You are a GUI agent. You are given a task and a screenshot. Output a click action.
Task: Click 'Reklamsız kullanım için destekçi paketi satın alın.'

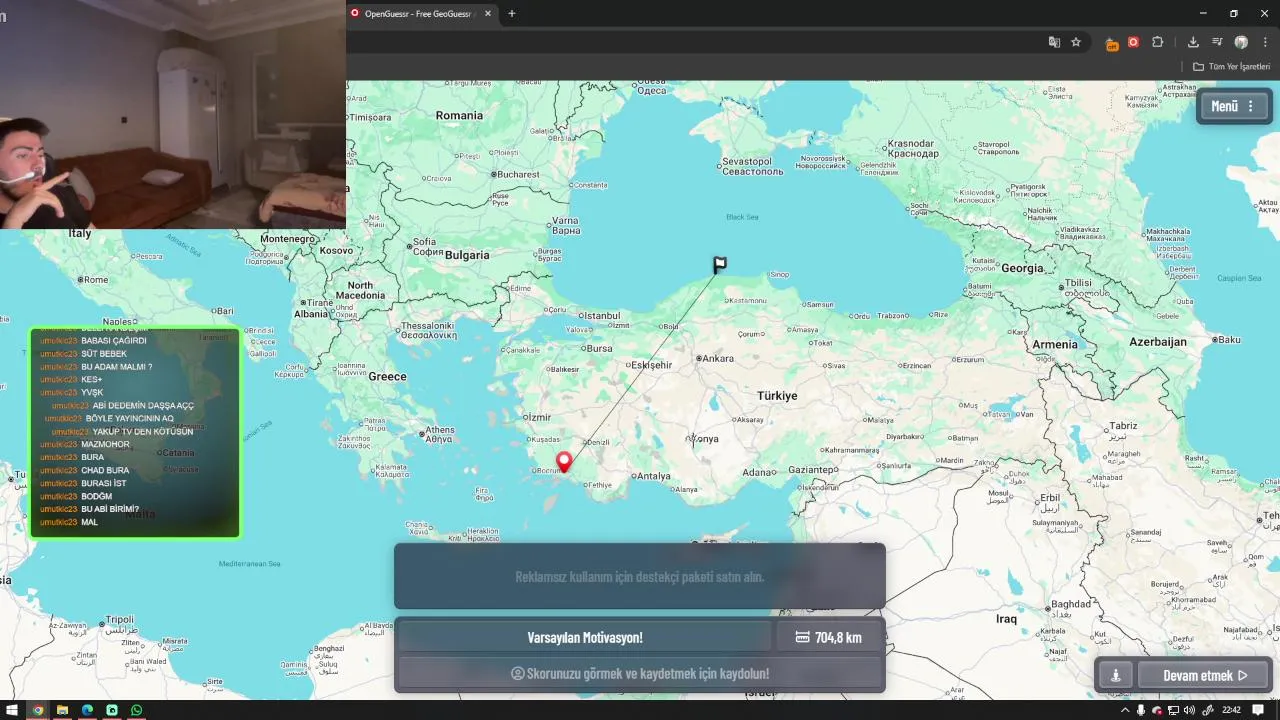tap(640, 577)
